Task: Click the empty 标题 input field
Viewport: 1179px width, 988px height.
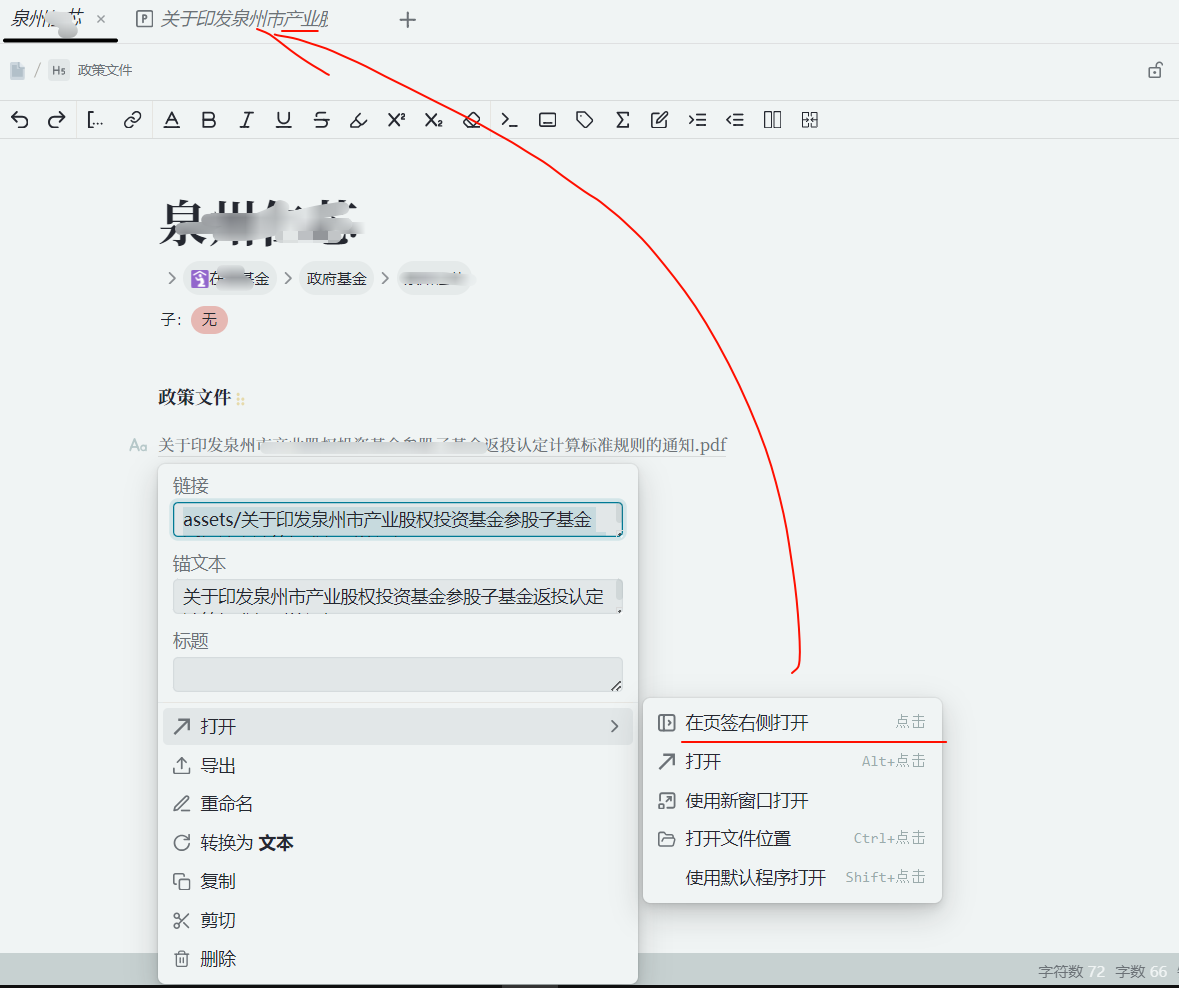Action: pos(397,674)
